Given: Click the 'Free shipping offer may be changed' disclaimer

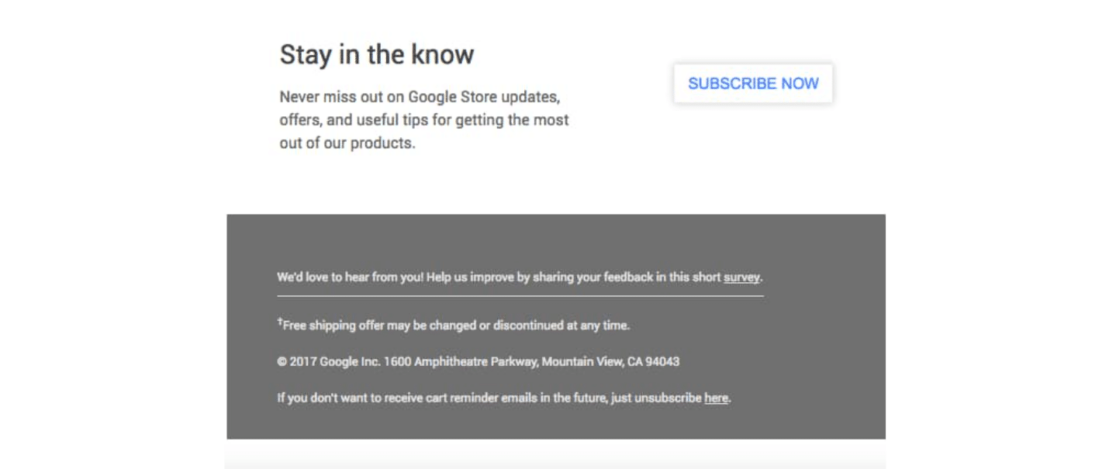Looking at the screenshot, I should (x=454, y=325).
